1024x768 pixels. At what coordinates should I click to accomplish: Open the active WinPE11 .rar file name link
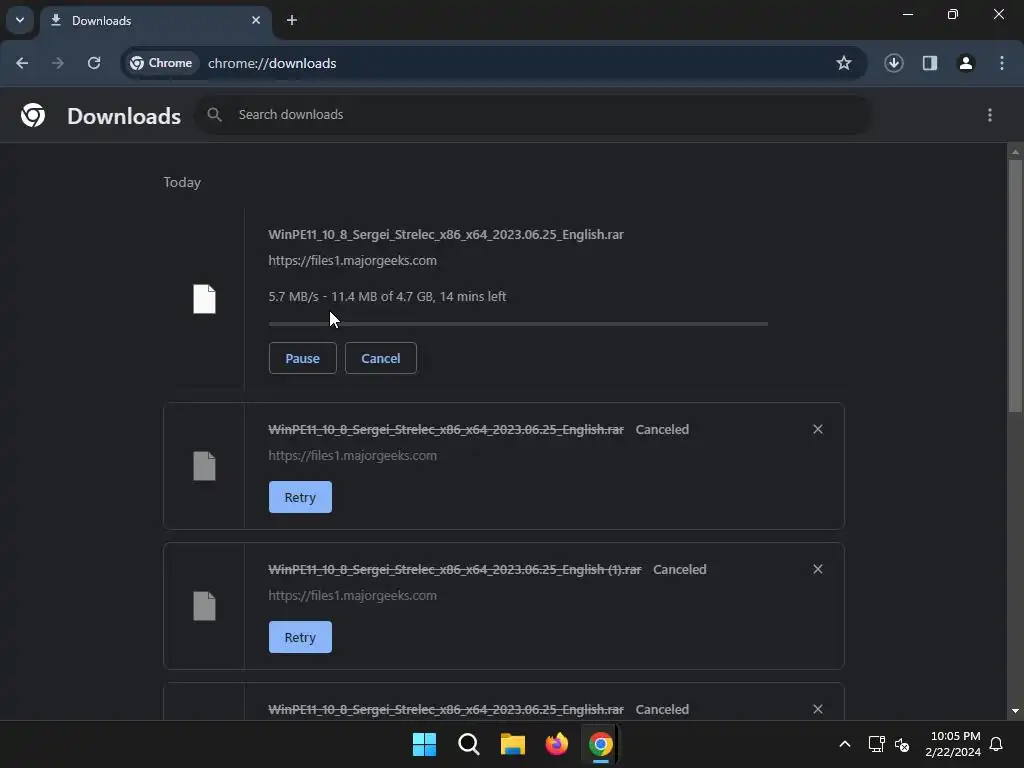click(446, 234)
